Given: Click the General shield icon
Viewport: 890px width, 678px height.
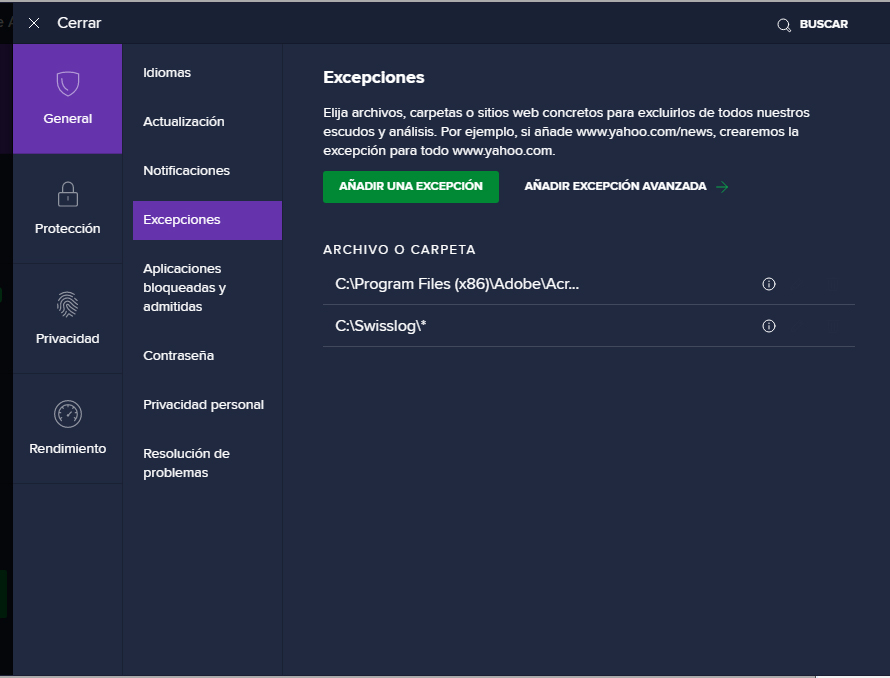Looking at the screenshot, I should coord(67,83).
